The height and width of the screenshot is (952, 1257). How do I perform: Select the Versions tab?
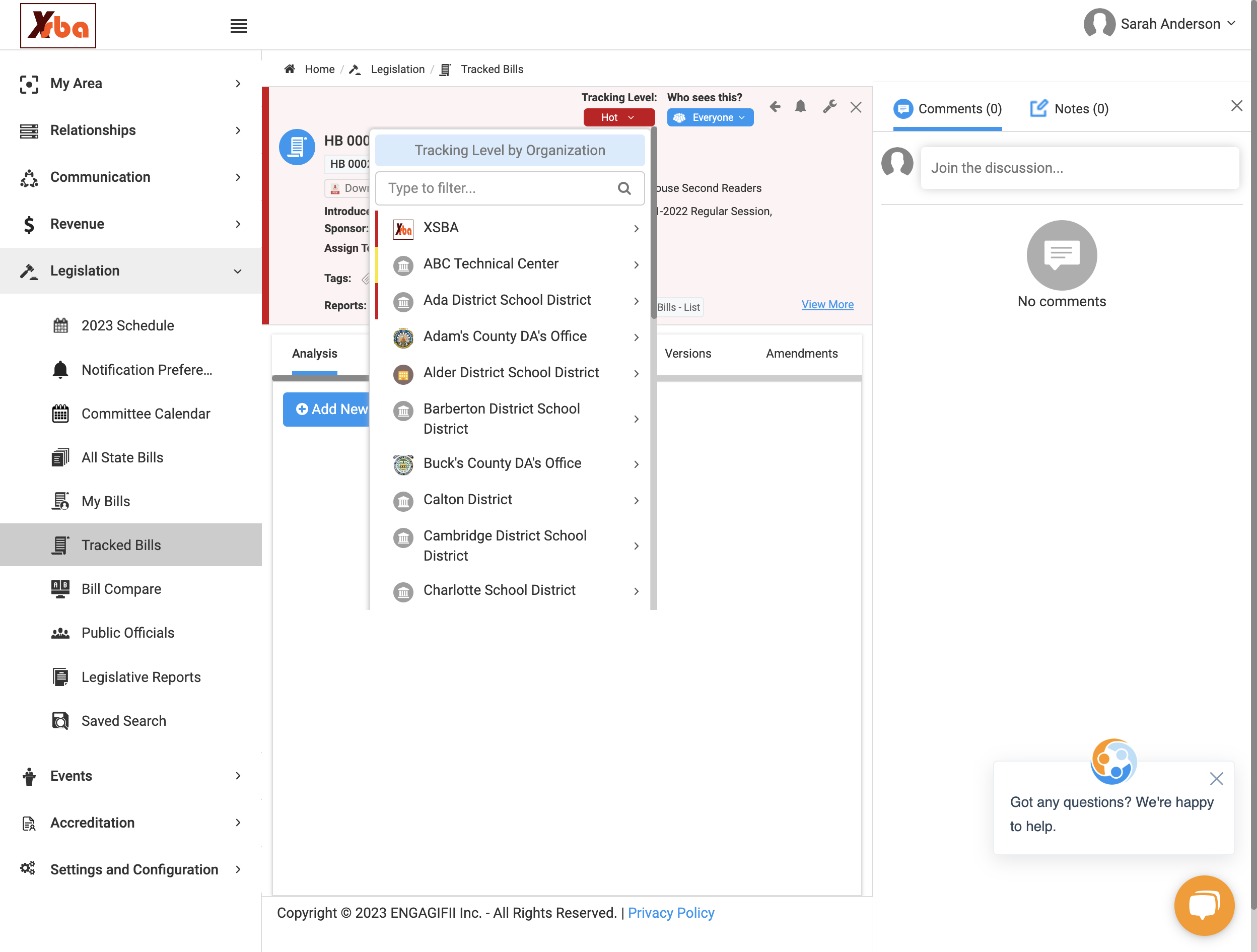pyautogui.click(x=687, y=354)
